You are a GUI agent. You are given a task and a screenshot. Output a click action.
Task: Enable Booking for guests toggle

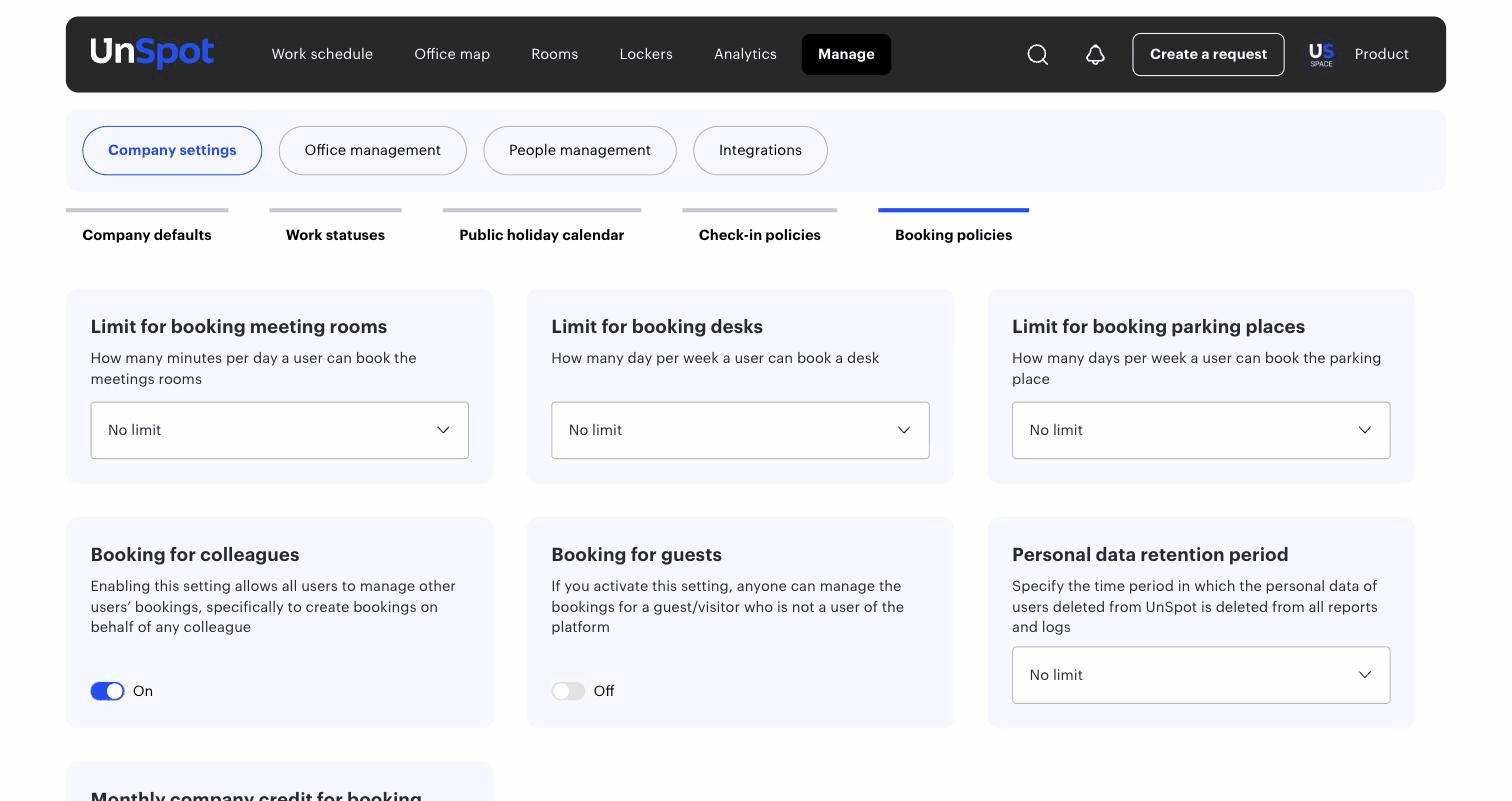(x=568, y=691)
